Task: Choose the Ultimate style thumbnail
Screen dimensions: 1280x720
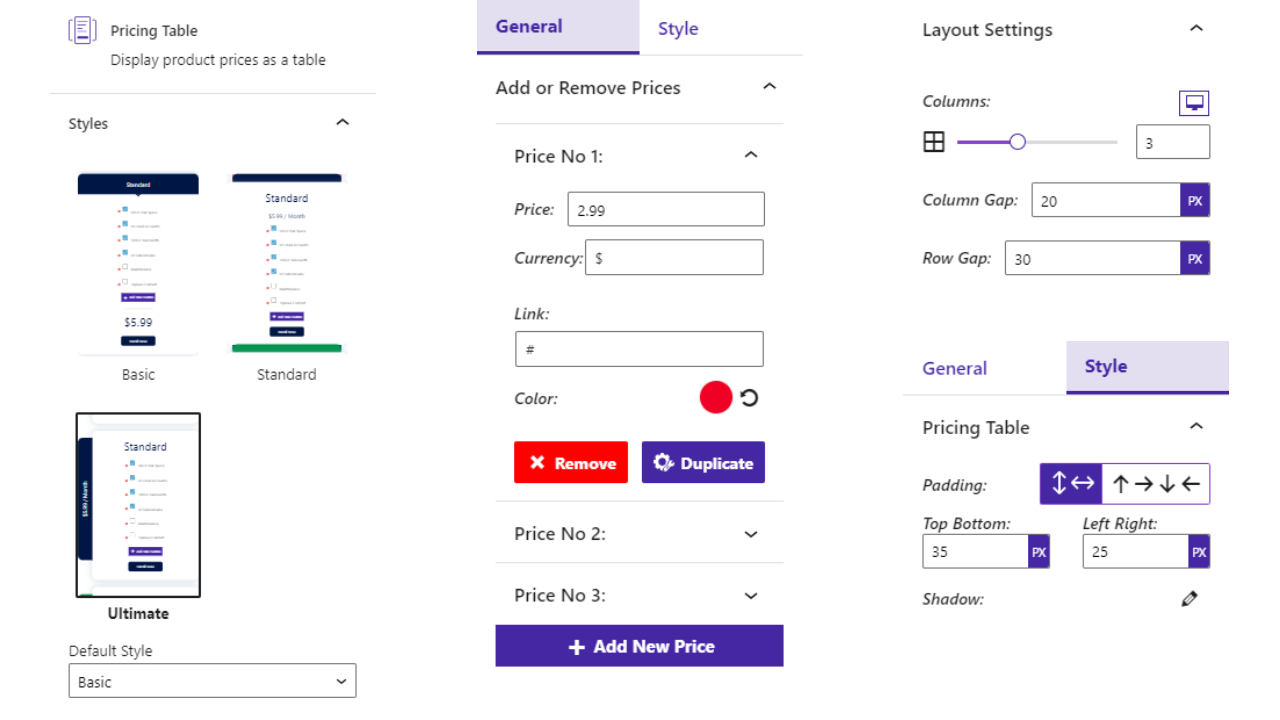Action: (x=138, y=505)
